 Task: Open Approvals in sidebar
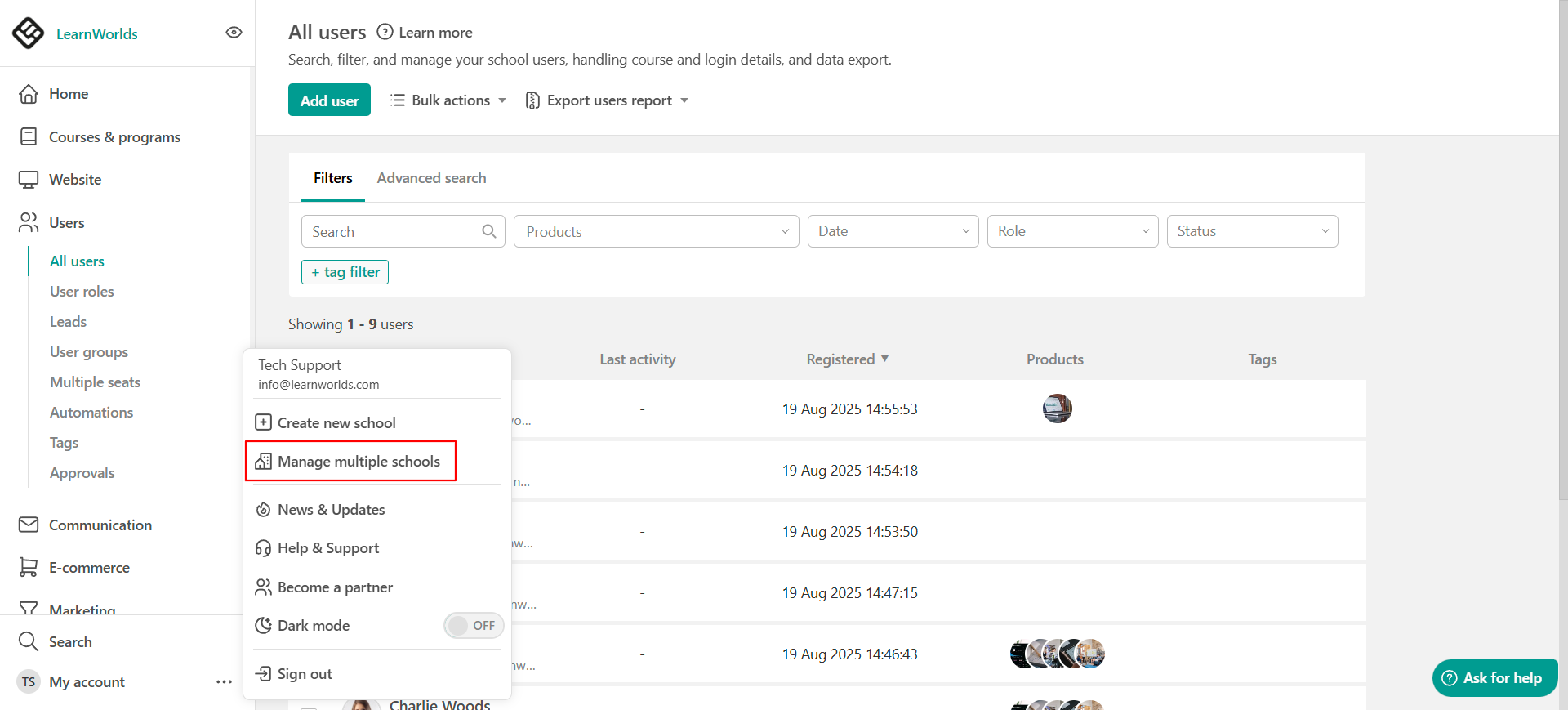point(82,472)
